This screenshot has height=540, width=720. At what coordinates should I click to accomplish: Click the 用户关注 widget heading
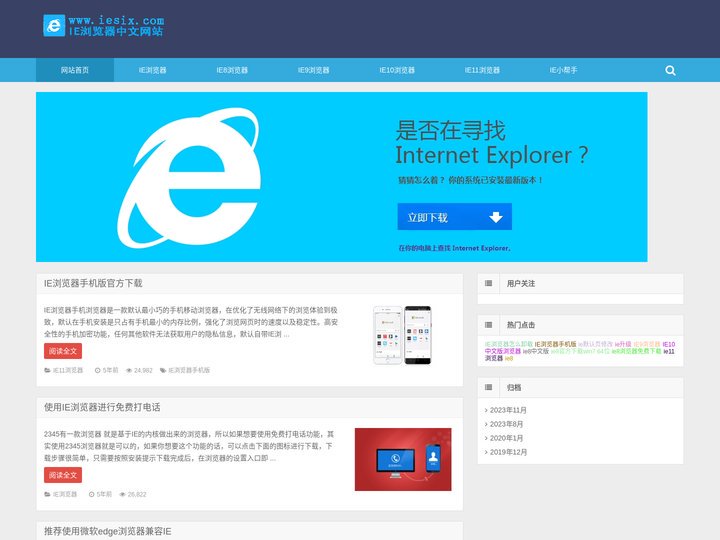coord(521,283)
